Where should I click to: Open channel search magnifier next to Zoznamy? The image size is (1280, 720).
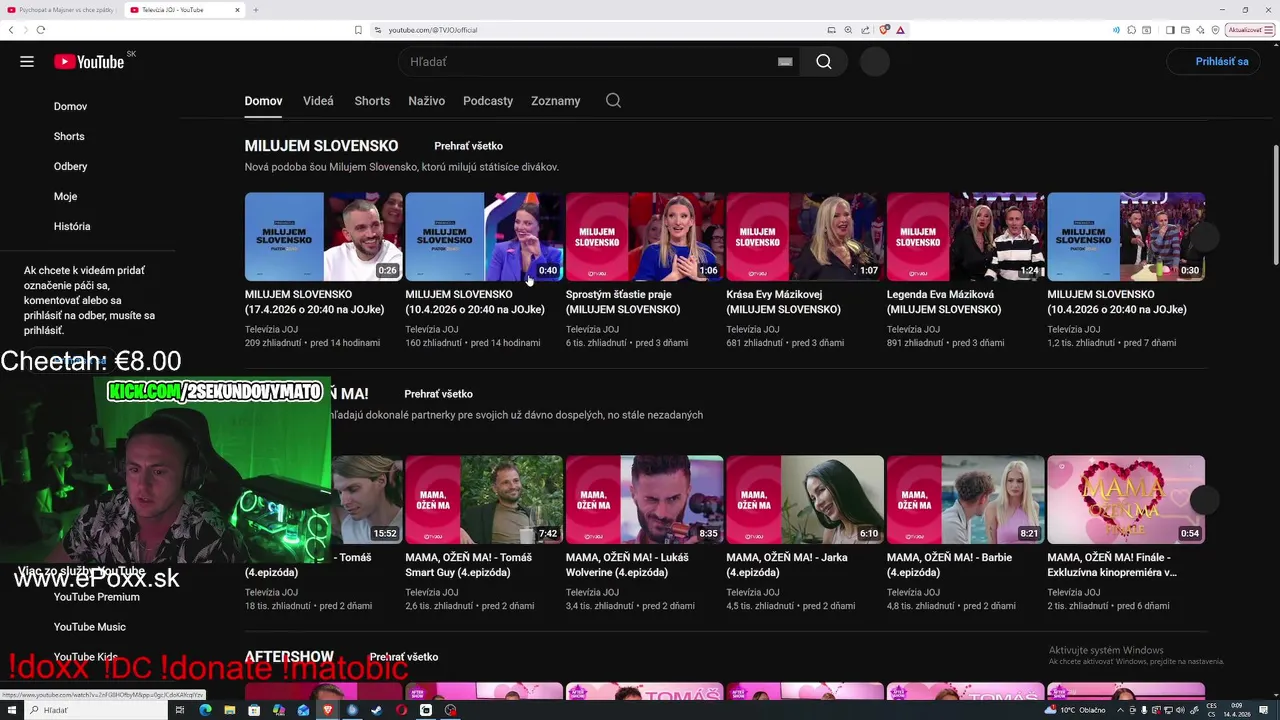coord(613,100)
